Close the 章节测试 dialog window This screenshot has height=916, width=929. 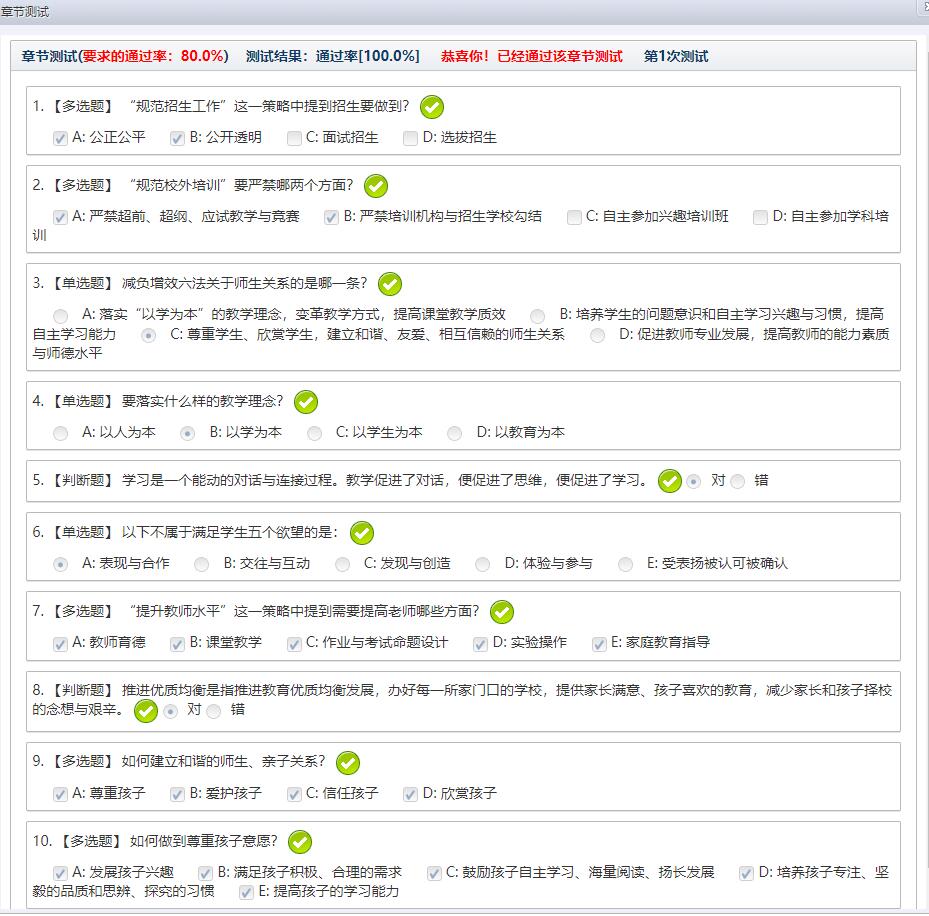tap(923, 8)
